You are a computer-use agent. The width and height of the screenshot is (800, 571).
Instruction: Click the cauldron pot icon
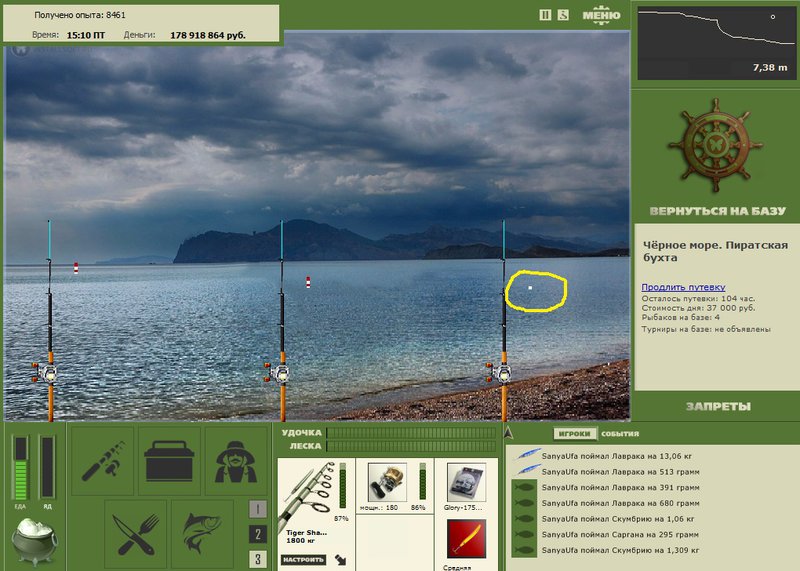pos(35,542)
